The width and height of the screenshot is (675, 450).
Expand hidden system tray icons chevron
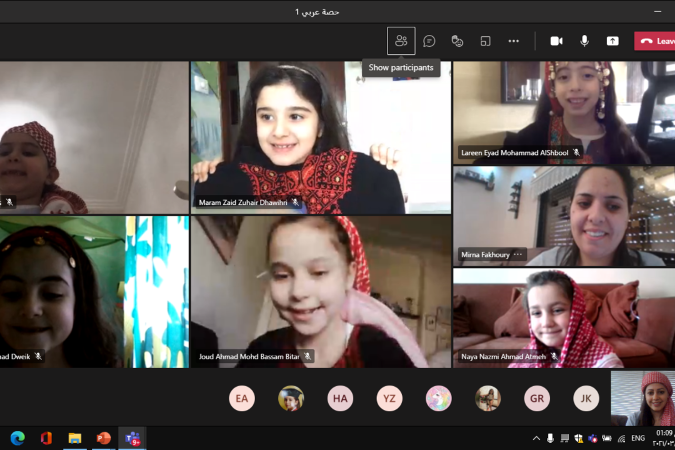[x=535, y=438]
